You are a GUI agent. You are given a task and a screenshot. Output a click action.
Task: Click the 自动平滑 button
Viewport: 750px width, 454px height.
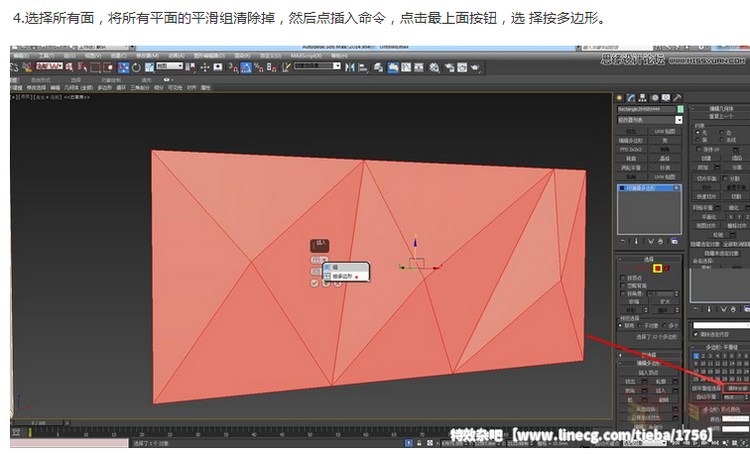click(x=706, y=397)
